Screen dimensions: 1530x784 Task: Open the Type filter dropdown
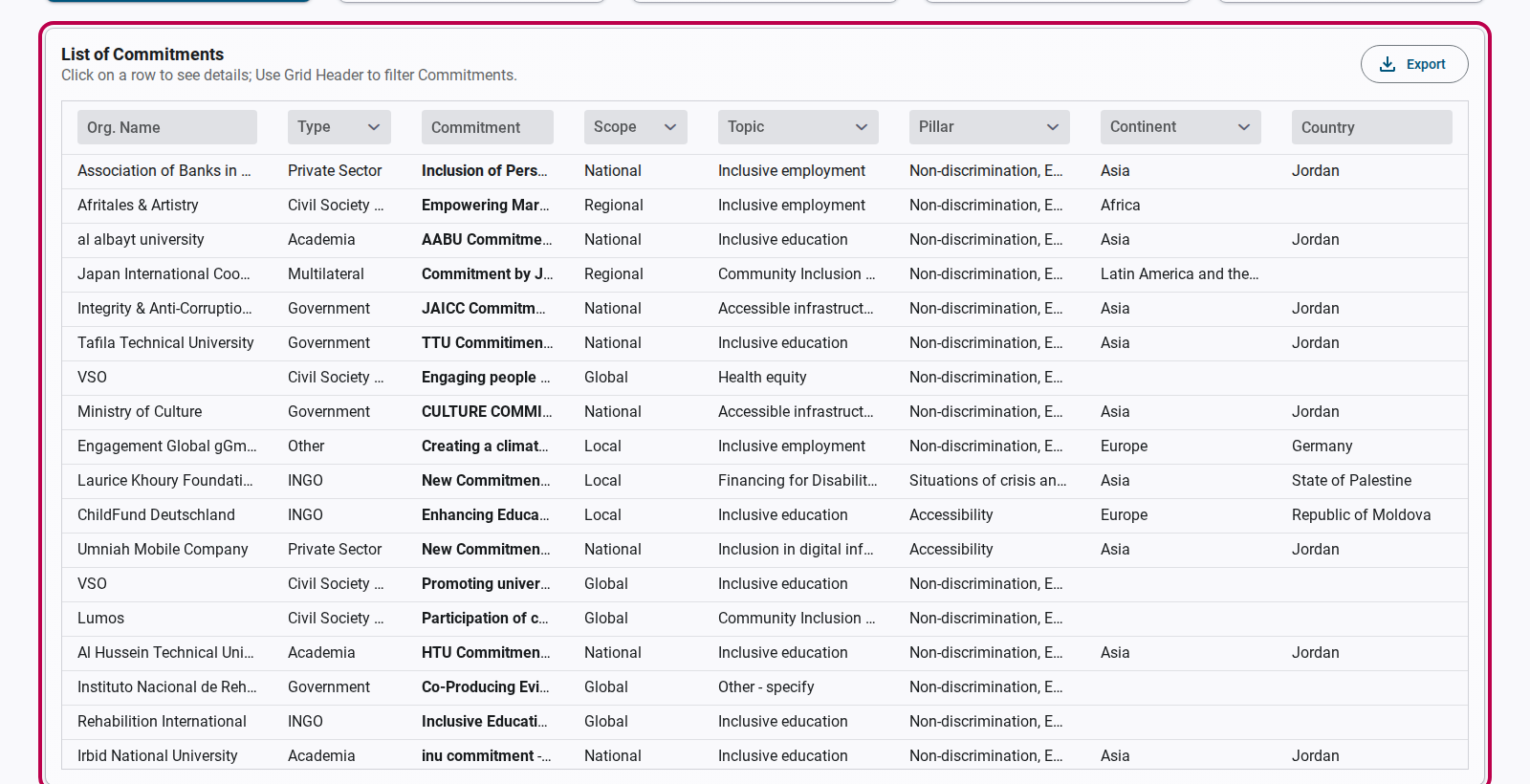click(x=339, y=127)
